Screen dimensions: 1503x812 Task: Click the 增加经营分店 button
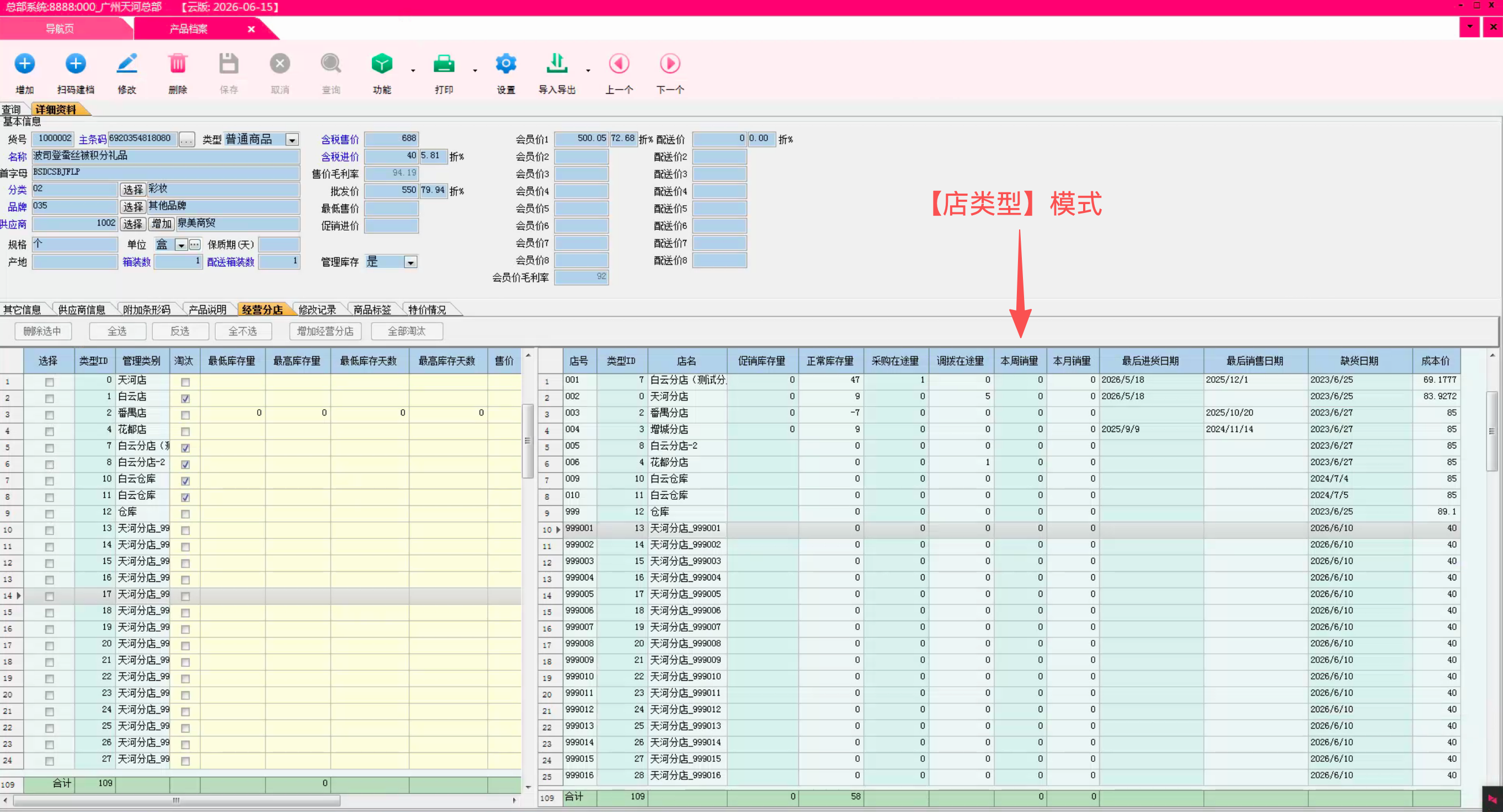click(x=325, y=331)
